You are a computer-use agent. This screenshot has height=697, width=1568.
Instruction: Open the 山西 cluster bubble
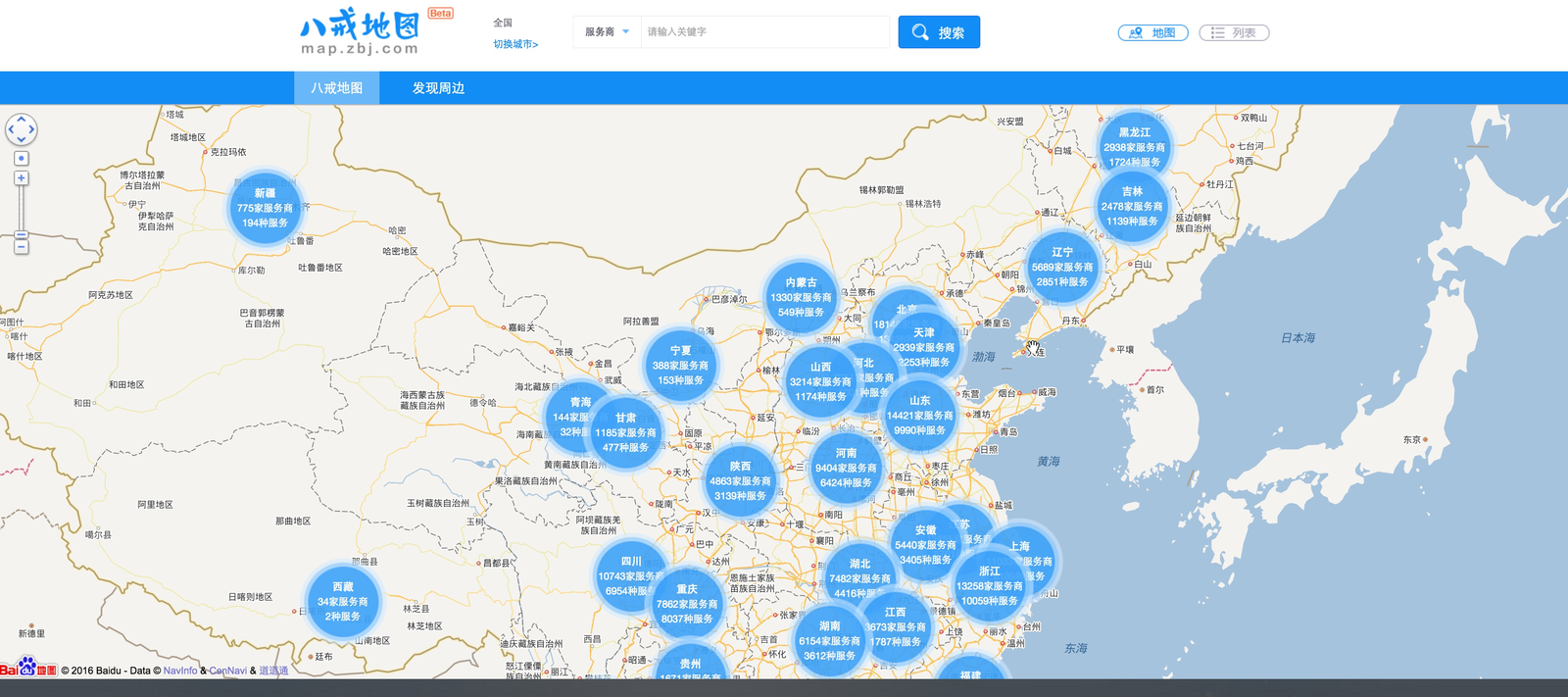pyautogui.click(x=820, y=381)
